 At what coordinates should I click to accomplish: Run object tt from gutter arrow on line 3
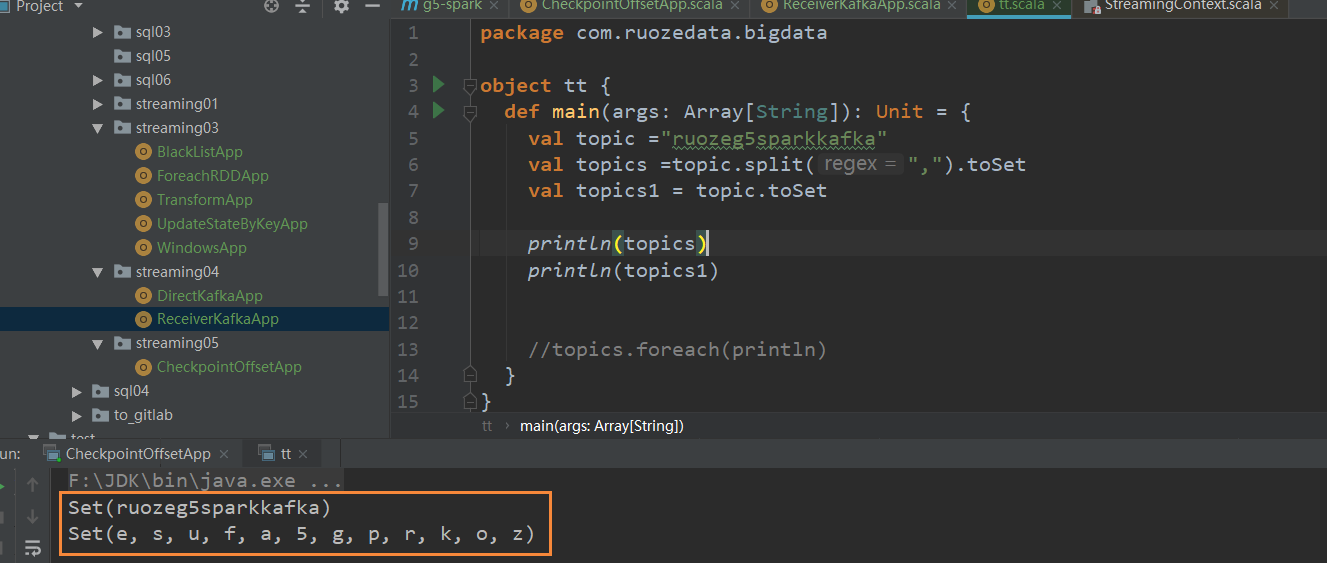click(438, 84)
